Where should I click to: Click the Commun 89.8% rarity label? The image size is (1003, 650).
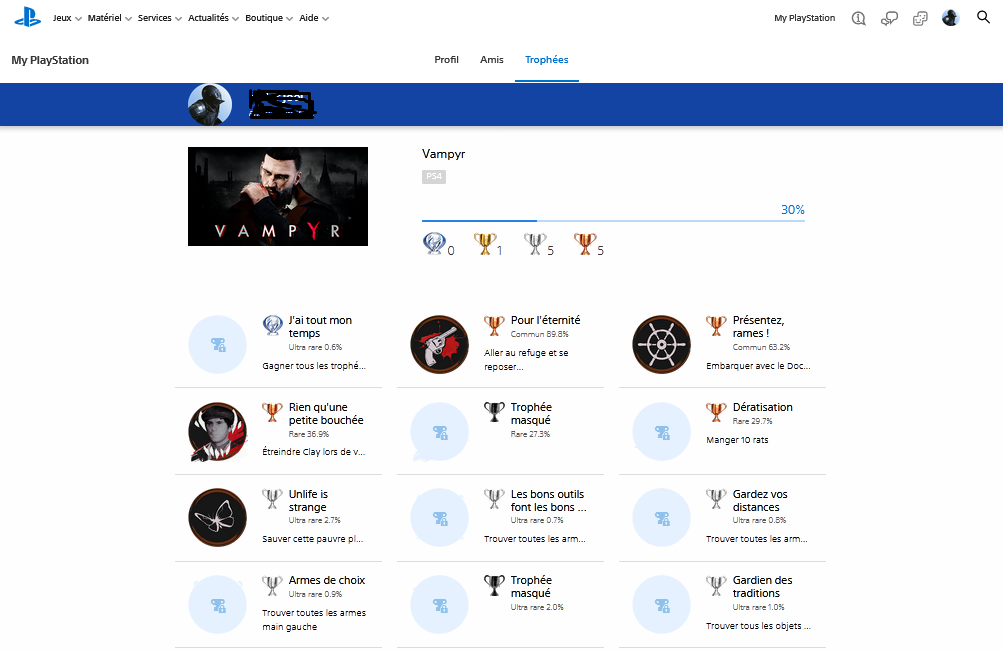coord(539,334)
